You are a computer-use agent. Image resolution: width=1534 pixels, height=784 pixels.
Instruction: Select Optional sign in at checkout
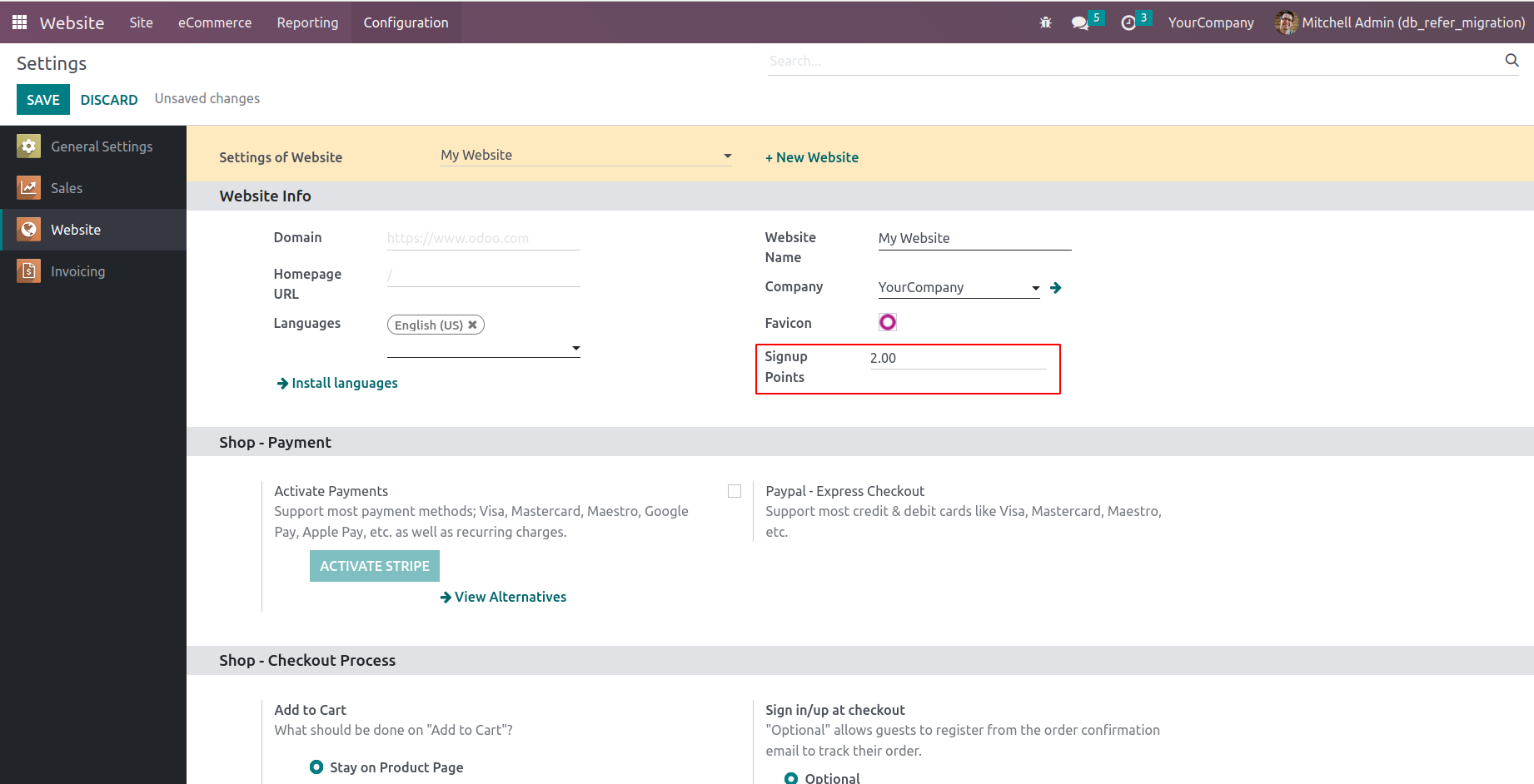point(791,778)
